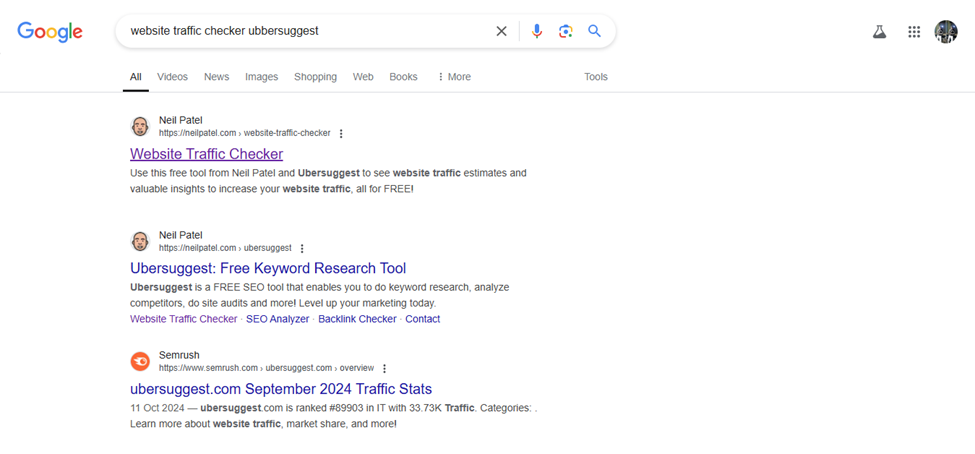Click the Google logo

point(50,32)
